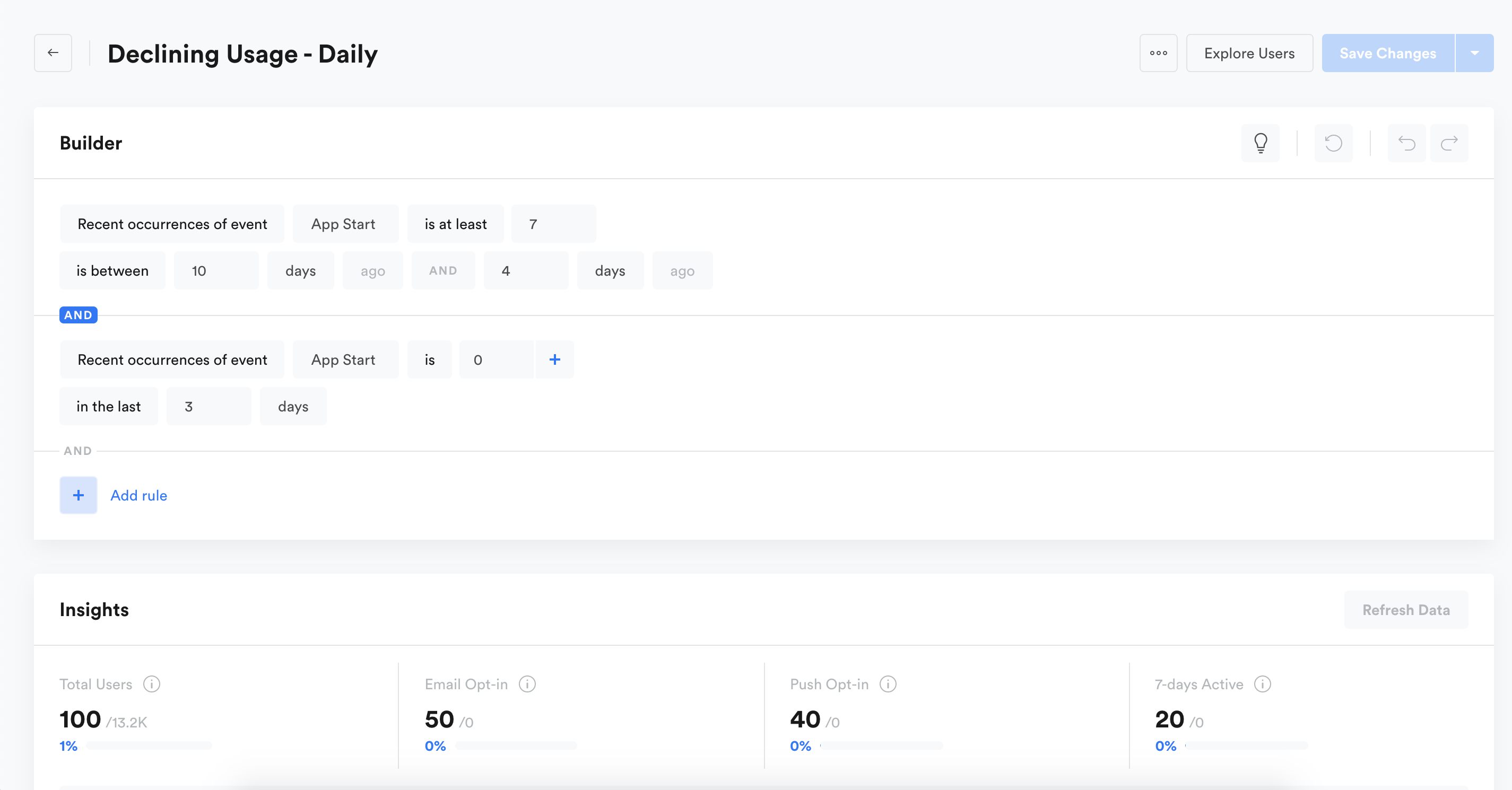The height and width of the screenshot is (790, 1512).
Task: Open the three-dot more options menu
Action: pyautogui.click(x=1158, y=53)
